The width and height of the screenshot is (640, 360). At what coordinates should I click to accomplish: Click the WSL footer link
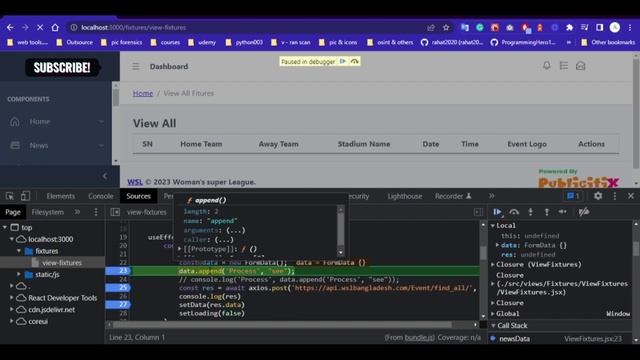click(135, 182)
